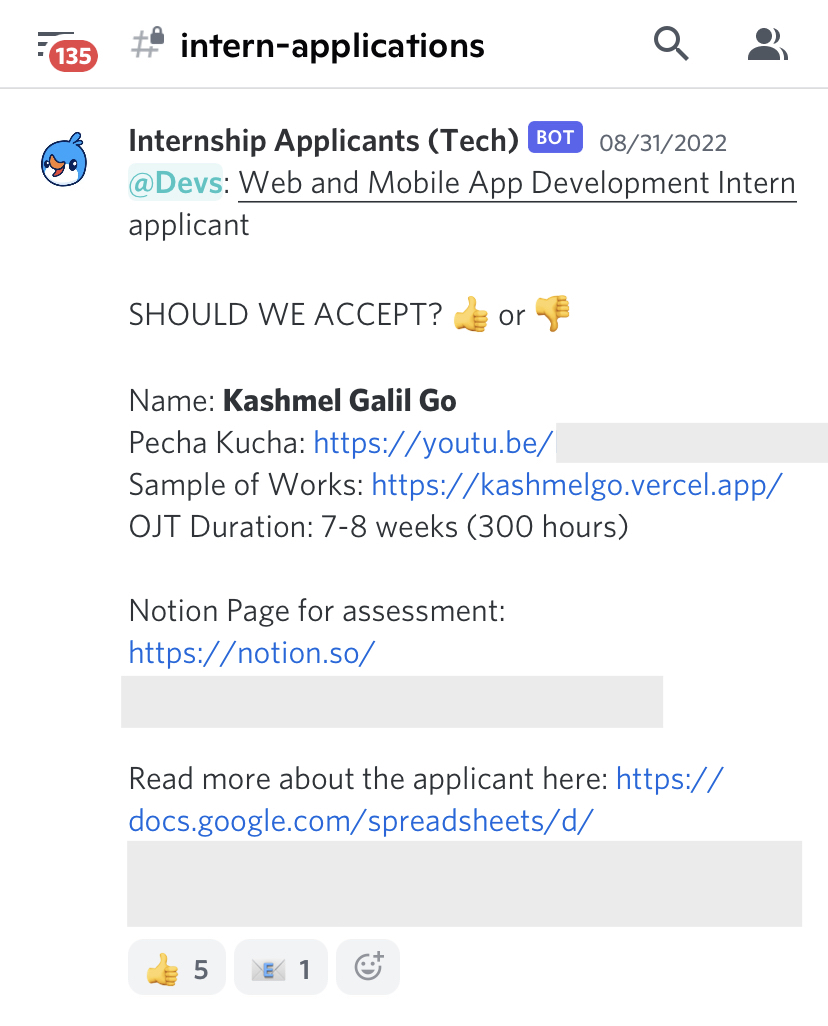
Task: Open the search icon in the top bar
Action: pyautogui.click(x=671, y=44)
